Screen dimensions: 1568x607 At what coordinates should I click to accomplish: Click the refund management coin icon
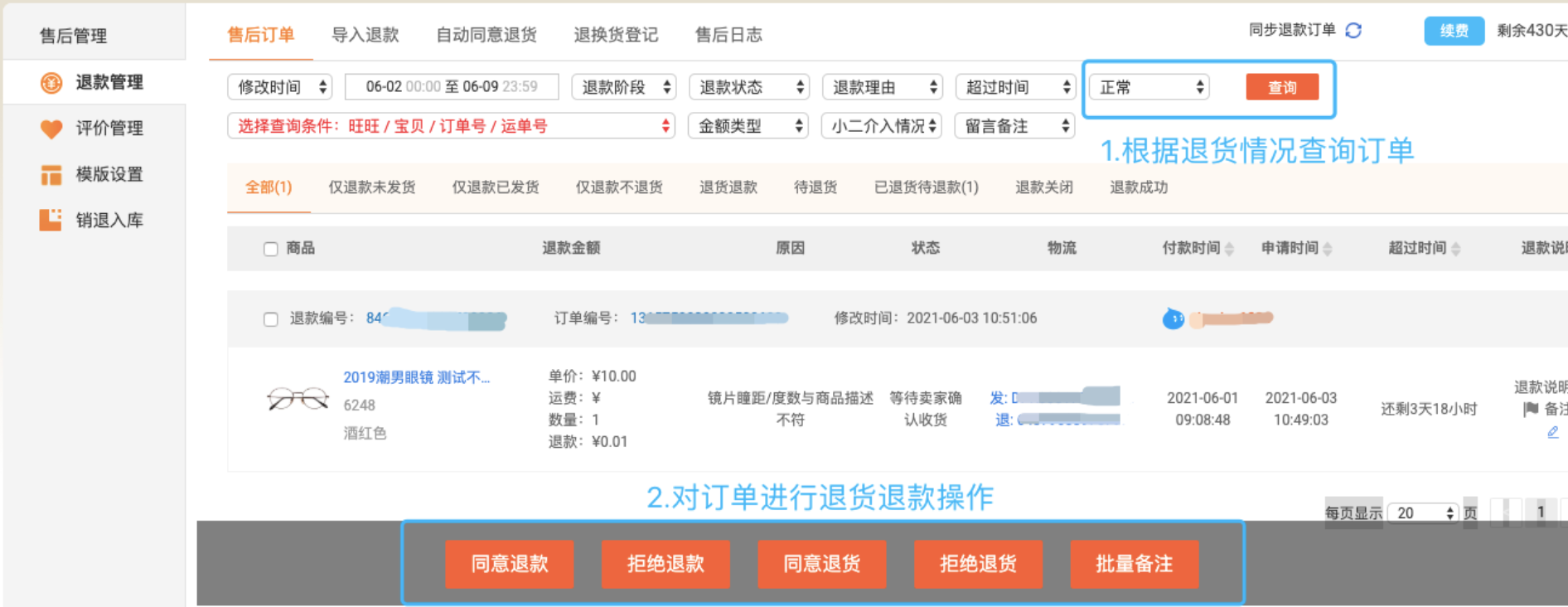pos(51,82)
